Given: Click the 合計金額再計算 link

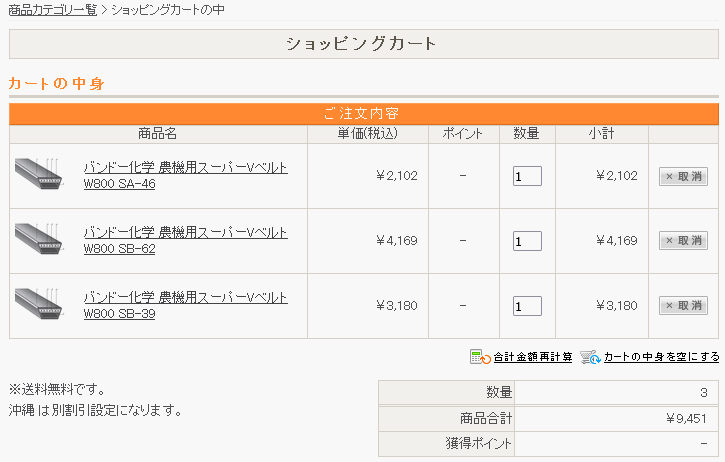Looking at the screenshot, I should click(x=533, y=357).
